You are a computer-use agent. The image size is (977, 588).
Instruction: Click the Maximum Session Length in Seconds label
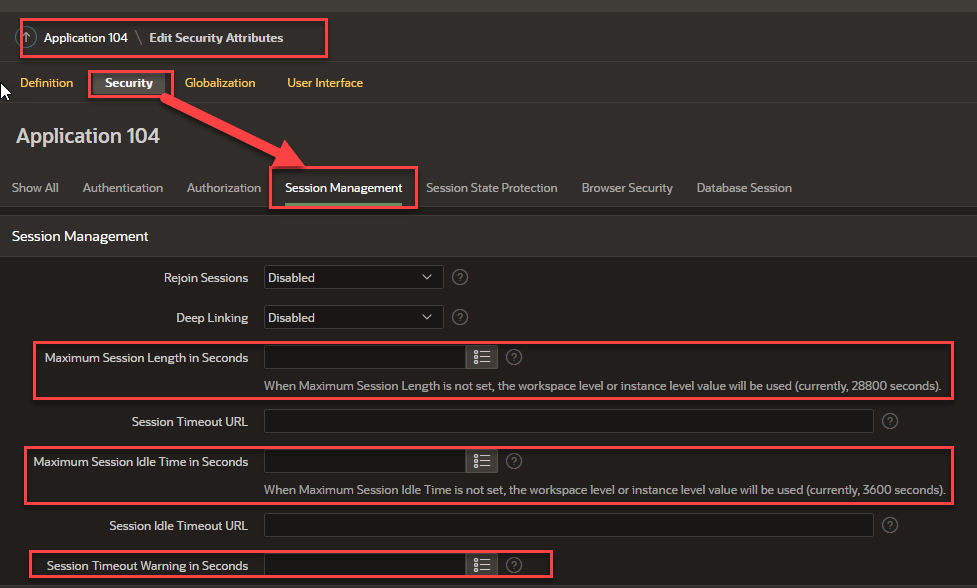[146, 358]
